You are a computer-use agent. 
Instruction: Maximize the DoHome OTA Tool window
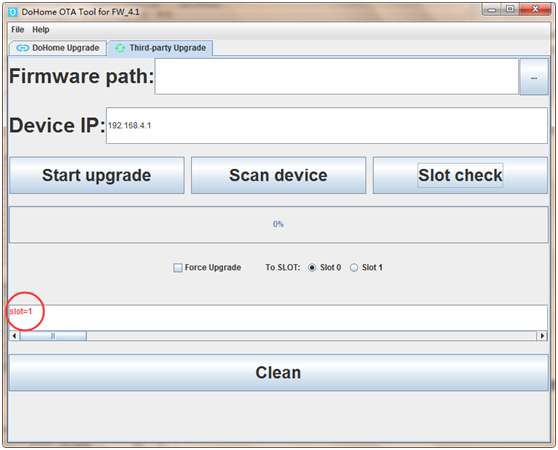coord(510,9)
